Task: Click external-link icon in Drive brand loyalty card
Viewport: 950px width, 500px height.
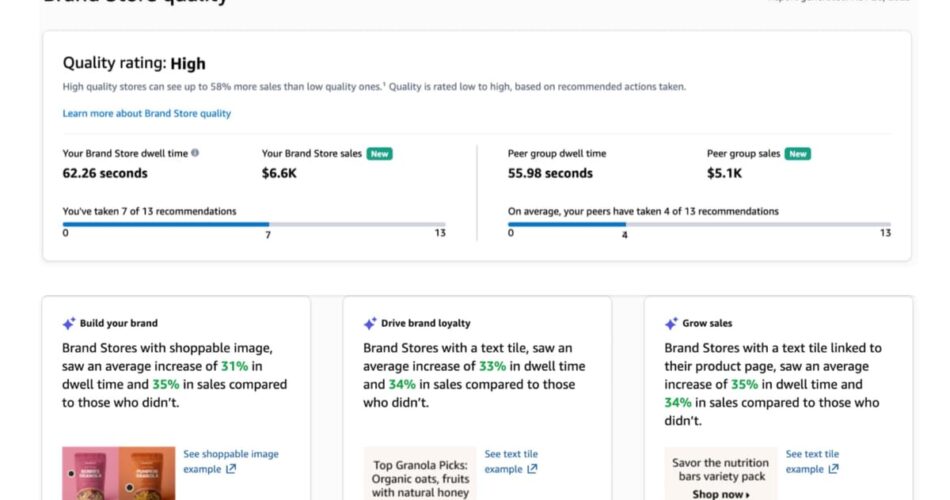Action: click(x=532, y=469)
